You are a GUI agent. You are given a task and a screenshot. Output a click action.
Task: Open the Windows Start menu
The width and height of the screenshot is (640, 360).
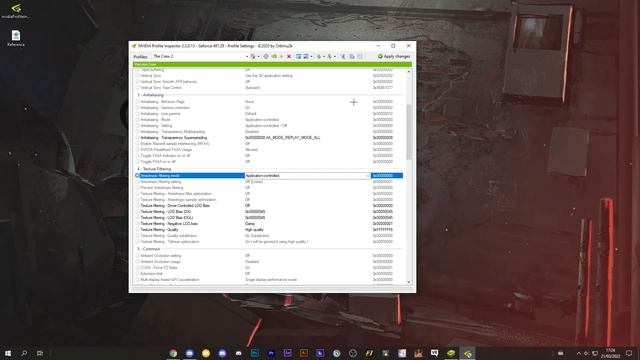click(8, 353)
